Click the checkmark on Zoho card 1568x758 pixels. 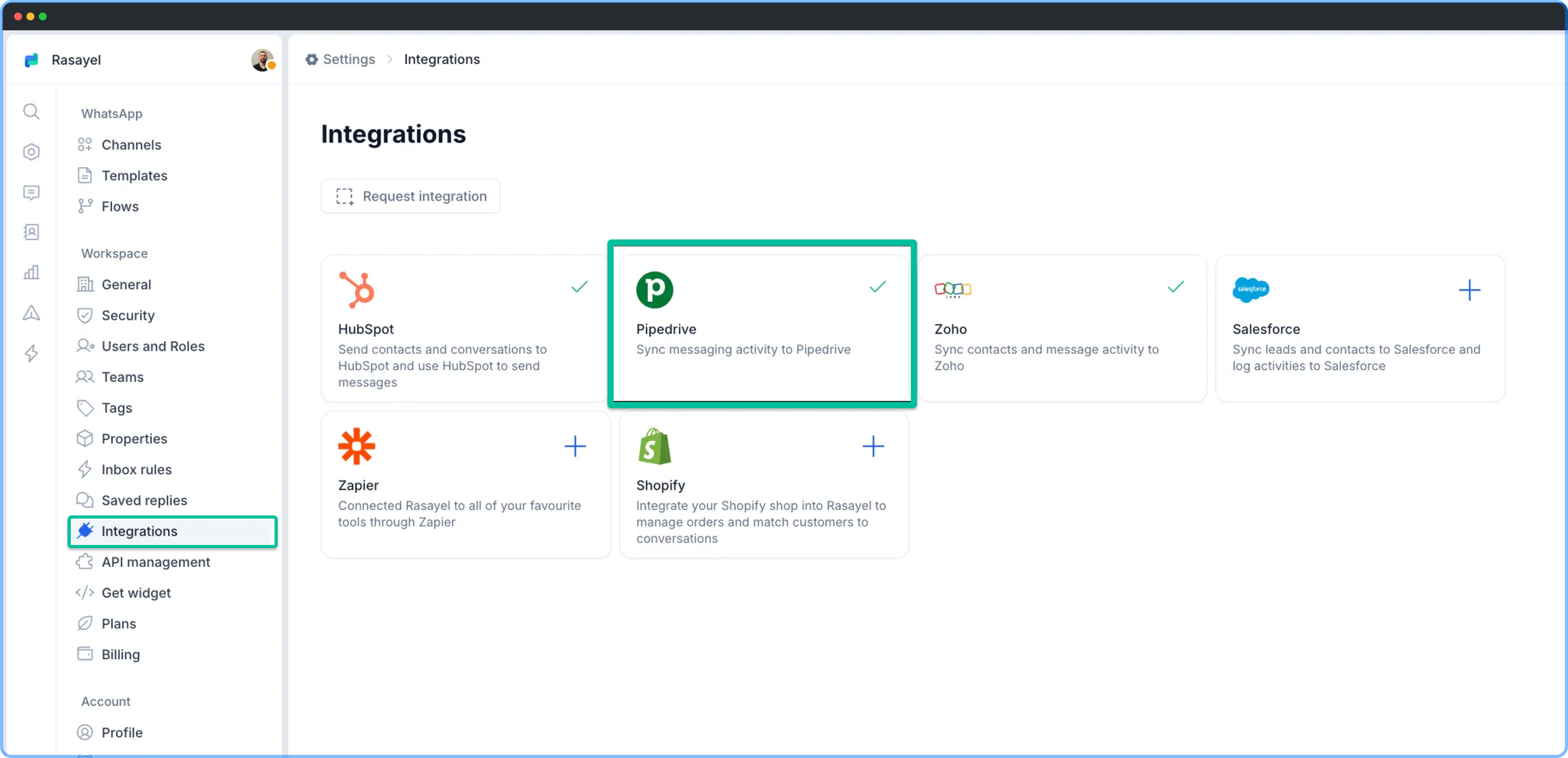[x=1175, y=286]
